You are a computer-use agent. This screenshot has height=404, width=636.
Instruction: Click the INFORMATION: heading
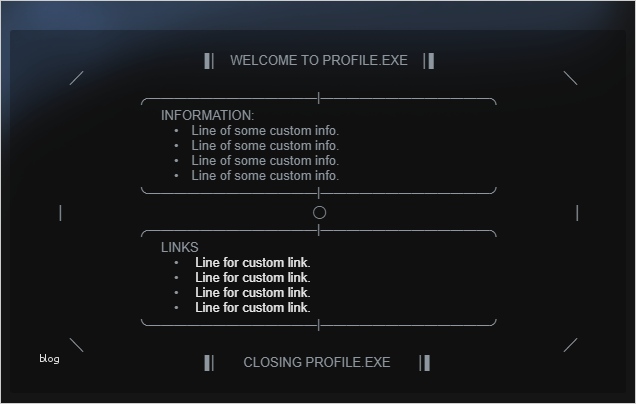(207, 116)
